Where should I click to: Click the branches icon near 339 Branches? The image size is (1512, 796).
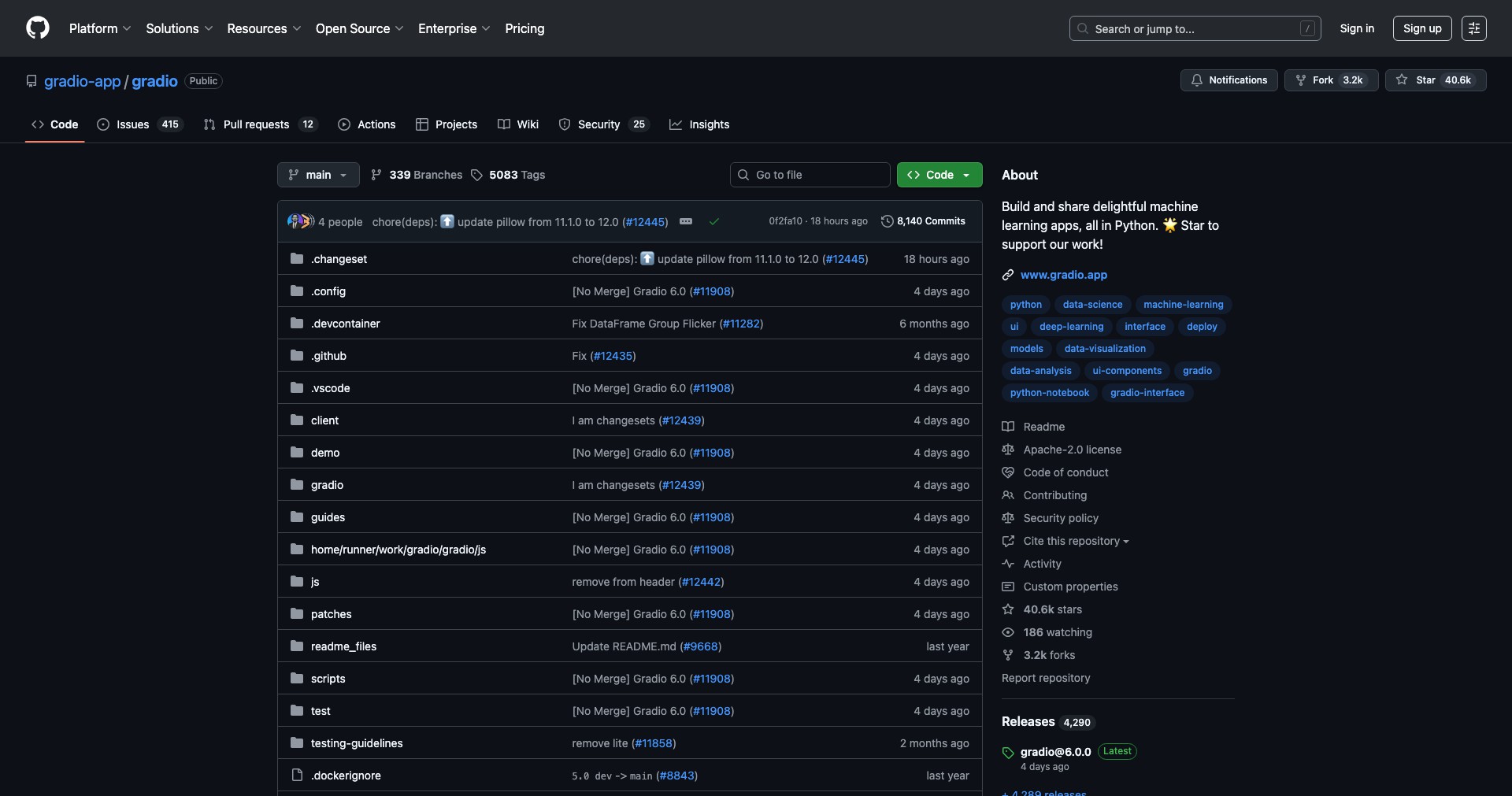(x=376, y=175)
